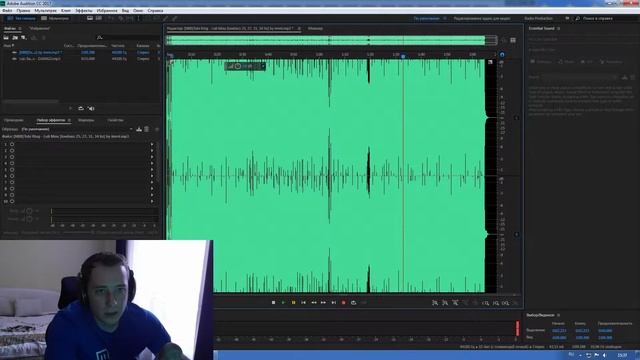Toggle transport loop playback
This screenshot has width=640, height=360.
click(x=353, y=303)
